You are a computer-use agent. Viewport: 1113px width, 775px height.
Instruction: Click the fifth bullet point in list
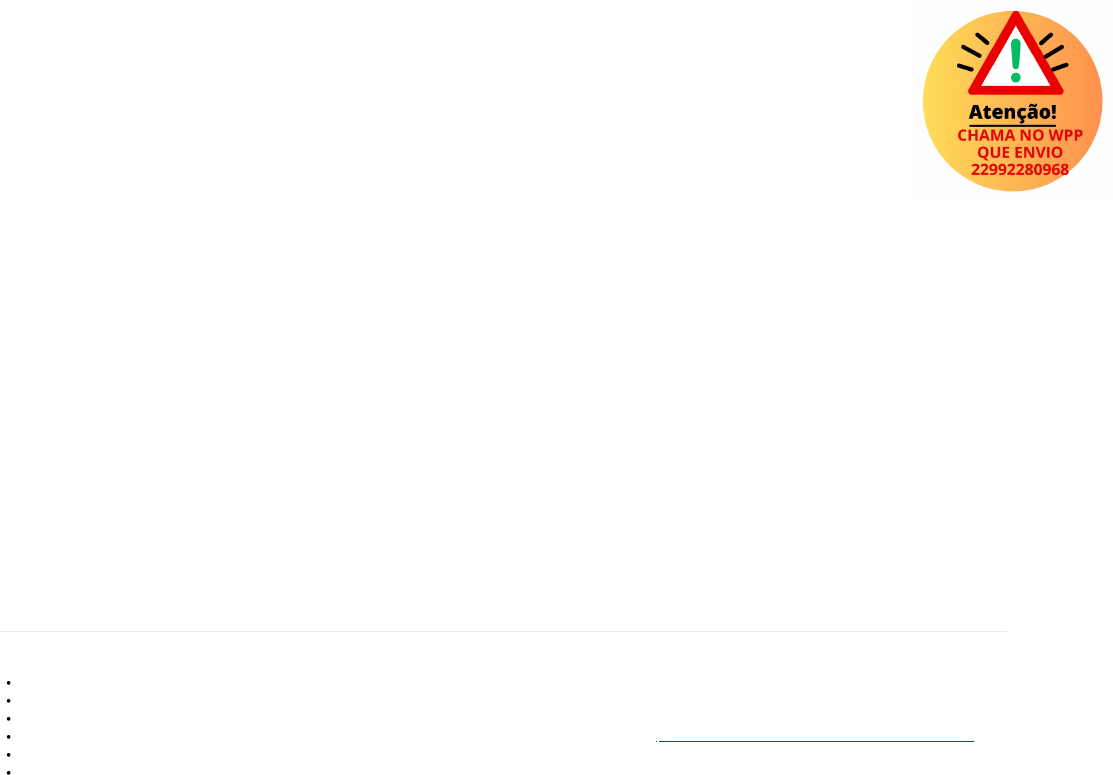point(9,754)
